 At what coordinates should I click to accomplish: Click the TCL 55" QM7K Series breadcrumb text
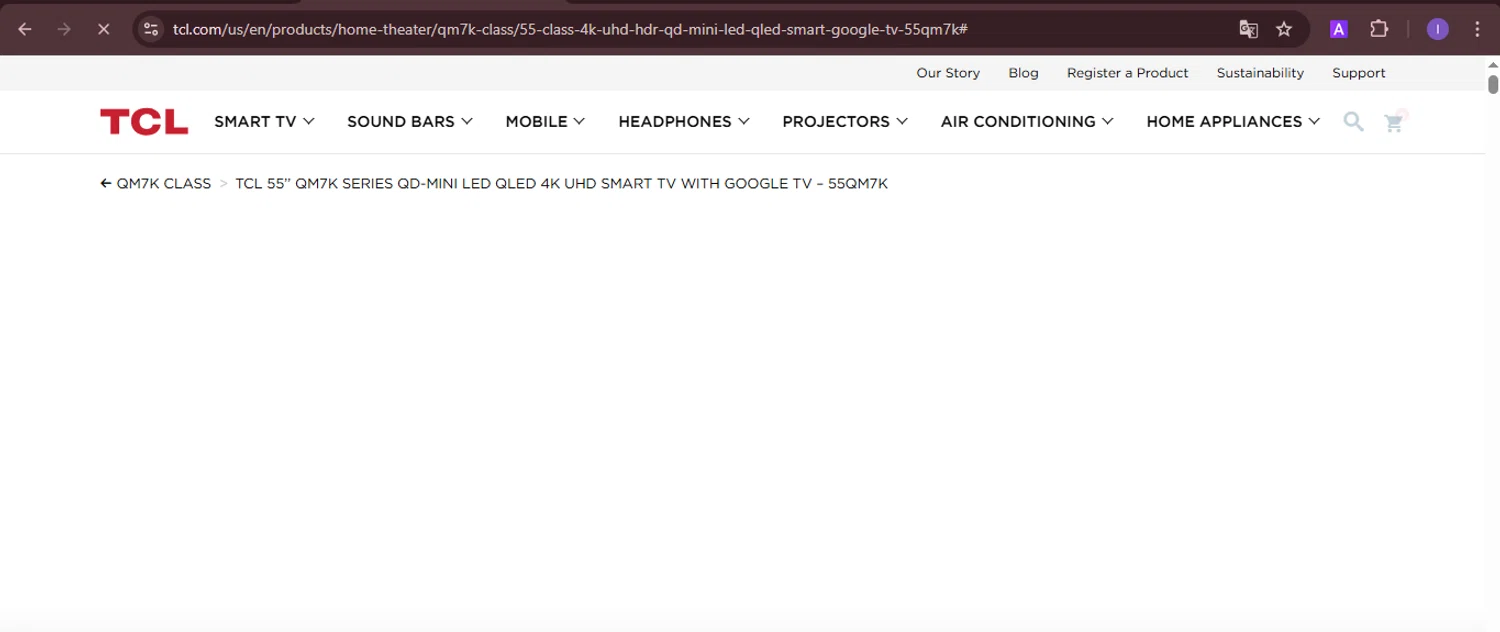point(561,184)
